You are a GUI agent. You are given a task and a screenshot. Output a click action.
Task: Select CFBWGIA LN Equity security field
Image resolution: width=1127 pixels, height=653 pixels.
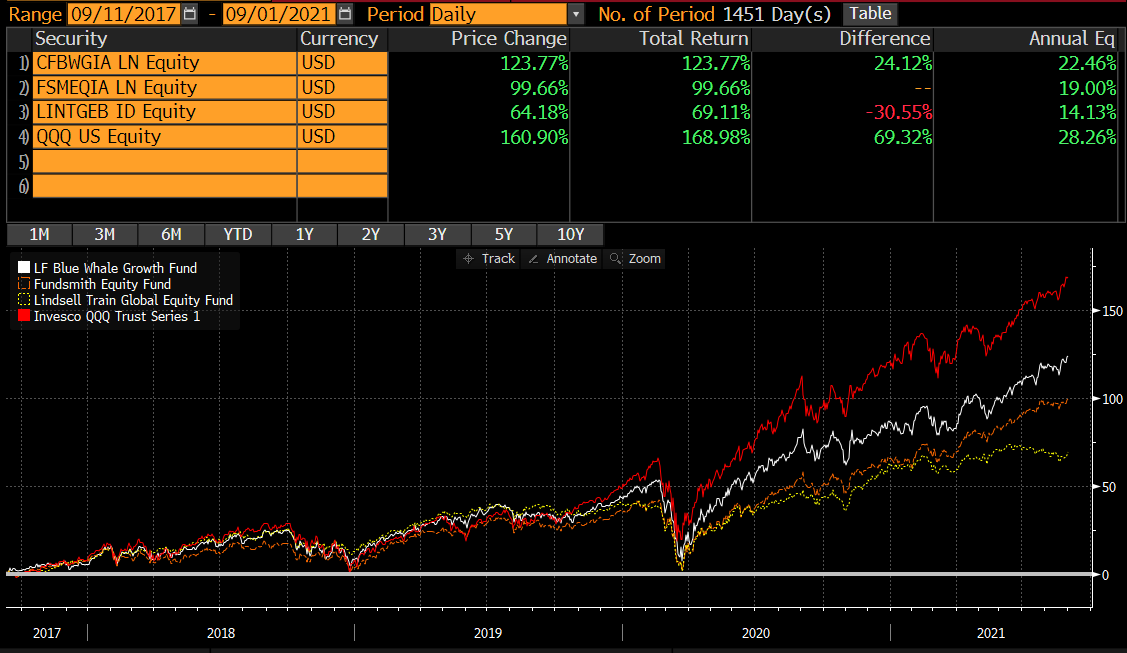click(x=165, y=63)
